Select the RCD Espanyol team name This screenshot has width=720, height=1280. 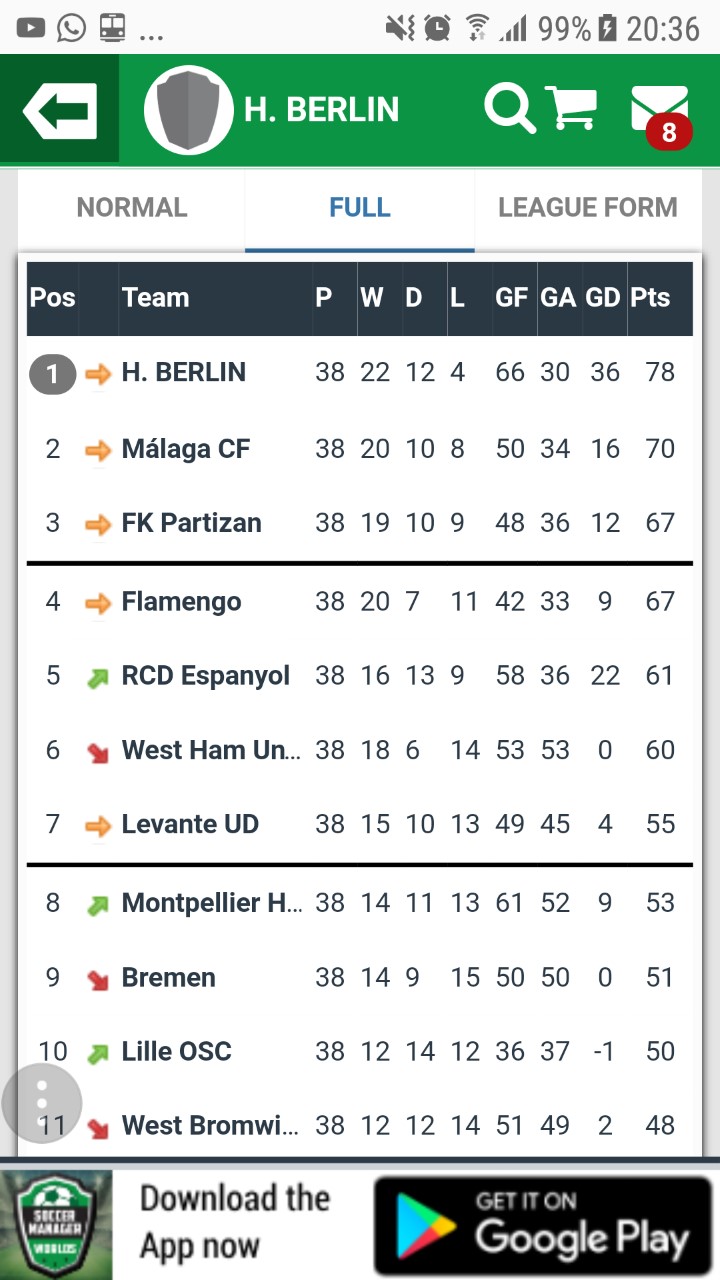(205, 676)
